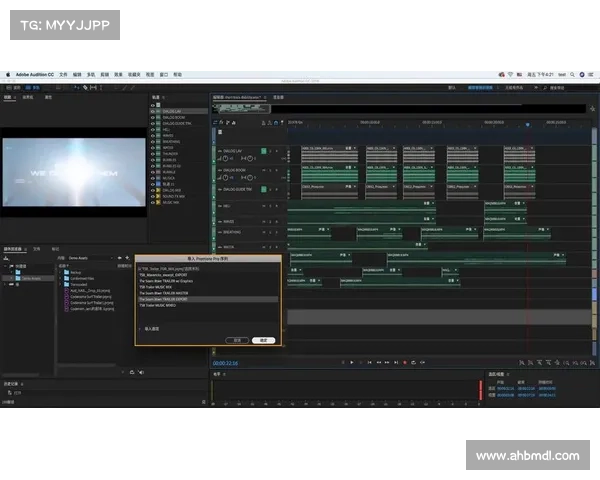Hide the DIALOG LAV track eye icon

(x=153, y=111)
